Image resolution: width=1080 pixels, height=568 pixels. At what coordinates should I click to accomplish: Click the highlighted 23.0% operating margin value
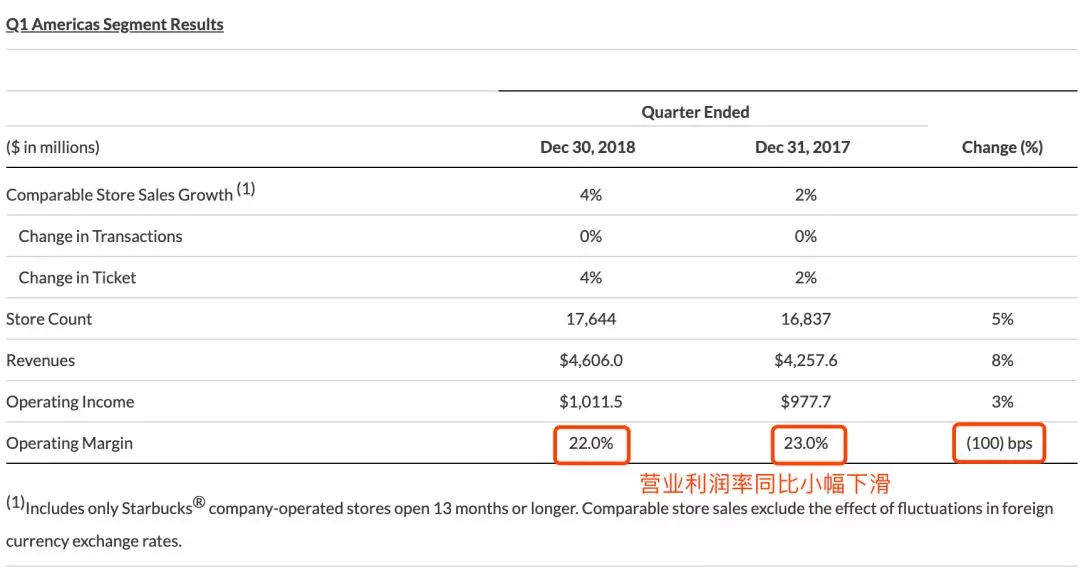[807, 443]
